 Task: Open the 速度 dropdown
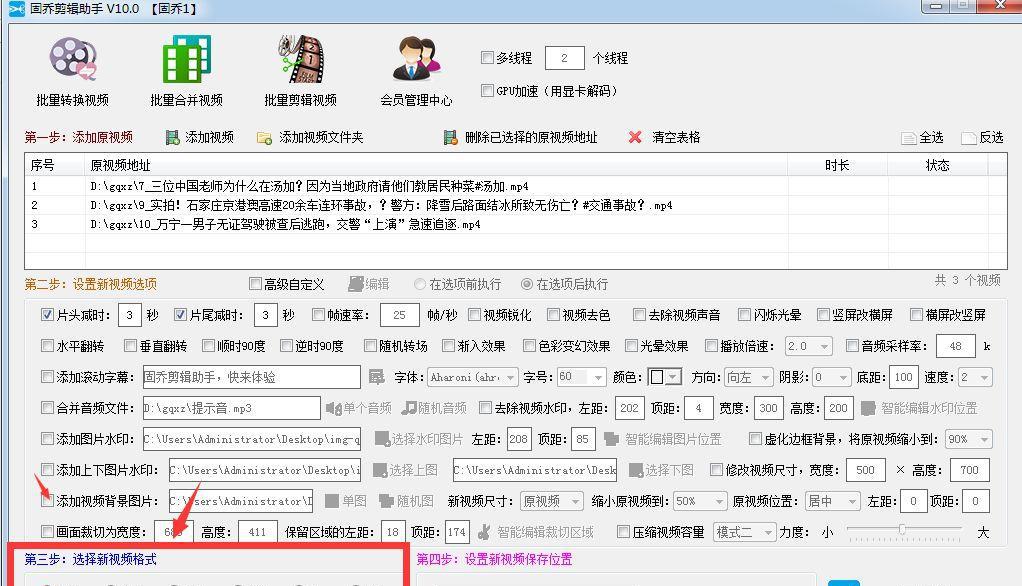click(976, 377)
